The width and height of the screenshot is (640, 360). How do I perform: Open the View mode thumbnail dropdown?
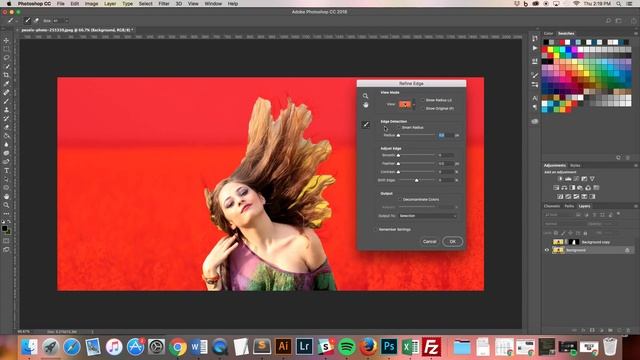tap(407, 104)
